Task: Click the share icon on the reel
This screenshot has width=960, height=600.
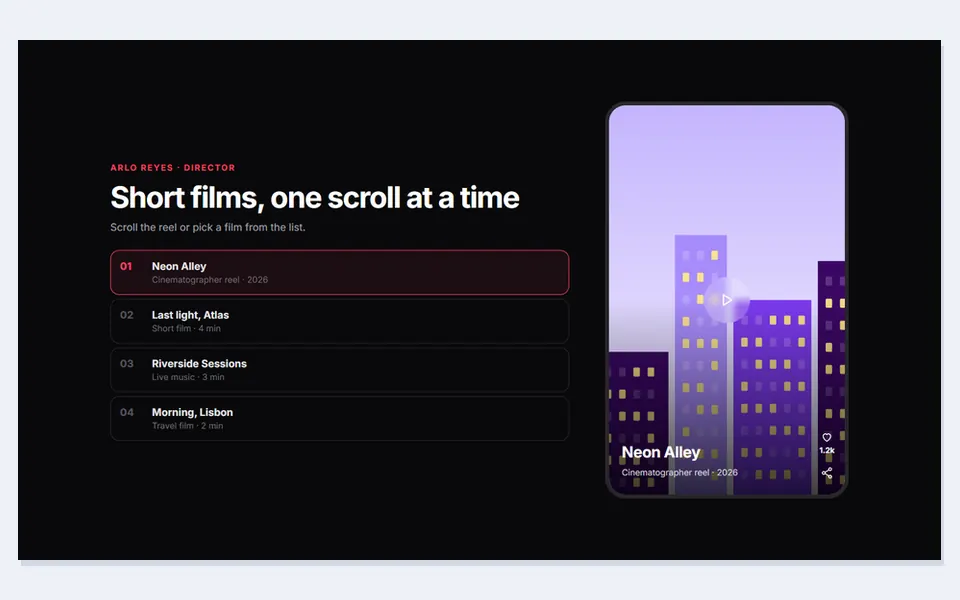Action: coord(827,473)
